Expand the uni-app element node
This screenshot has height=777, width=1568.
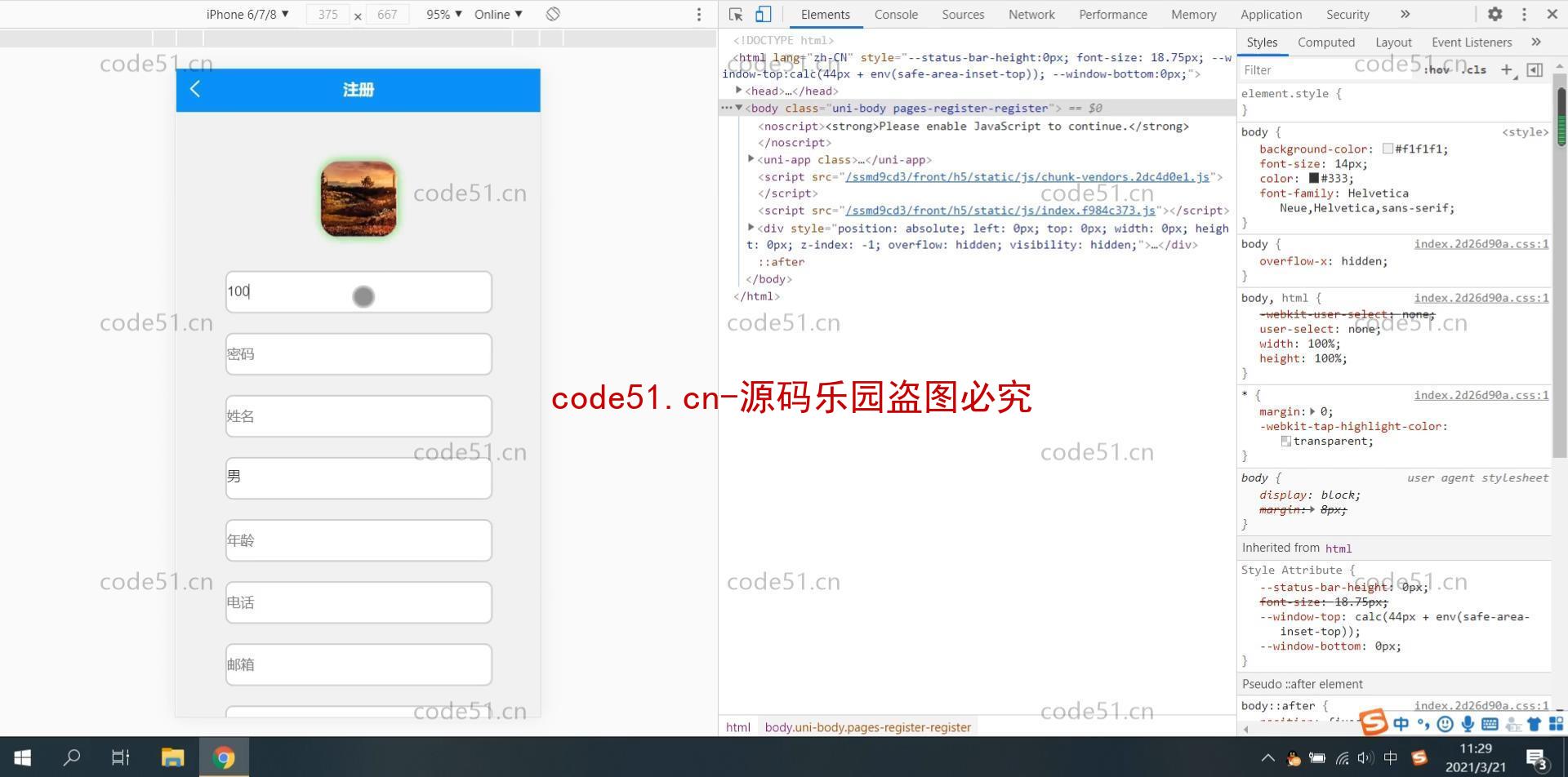click(751, 159)
